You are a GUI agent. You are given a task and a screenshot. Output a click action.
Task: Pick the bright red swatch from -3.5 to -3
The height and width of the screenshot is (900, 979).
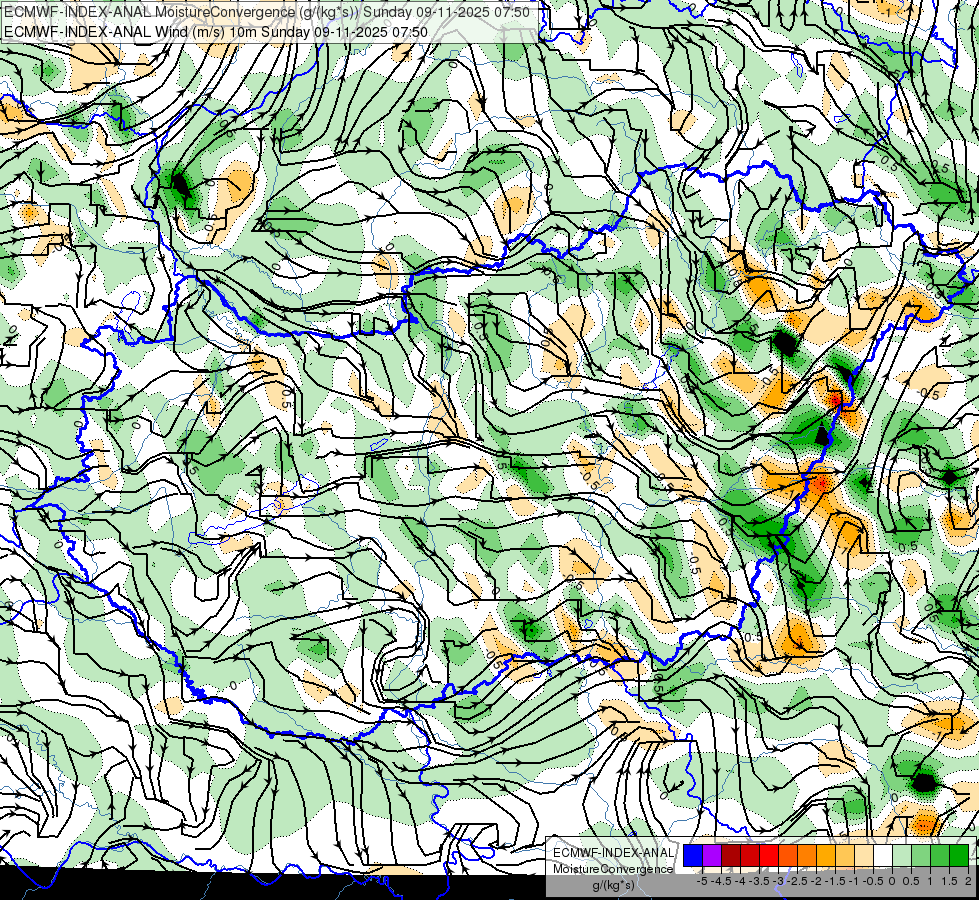tap(769, 856)
